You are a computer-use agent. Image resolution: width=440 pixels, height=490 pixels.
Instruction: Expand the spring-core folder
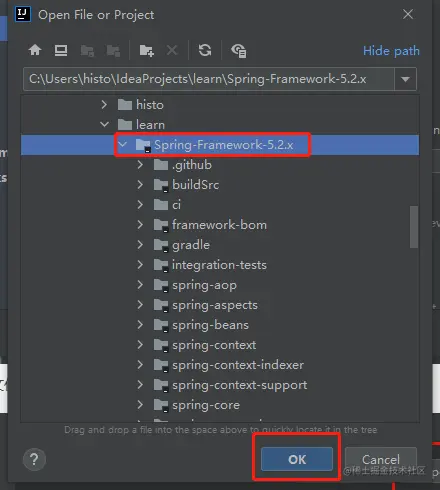140,405
